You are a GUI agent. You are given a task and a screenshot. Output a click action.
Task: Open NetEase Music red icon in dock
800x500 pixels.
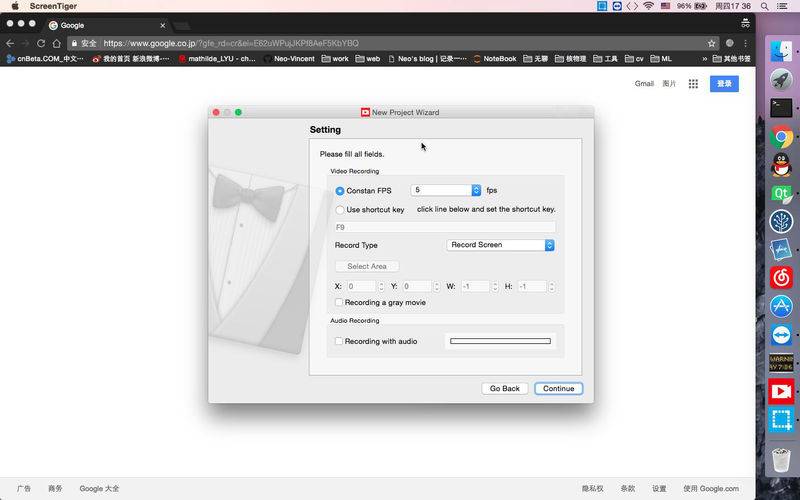pos(781,278)
